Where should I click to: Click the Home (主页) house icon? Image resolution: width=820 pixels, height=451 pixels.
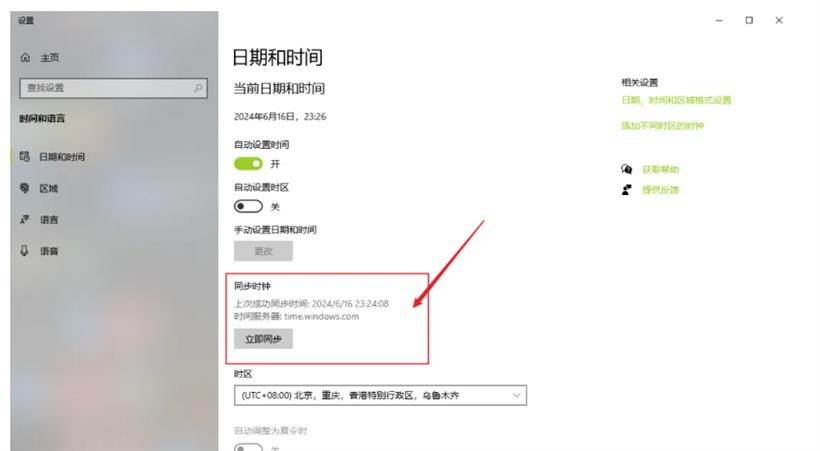pos(25,58)
